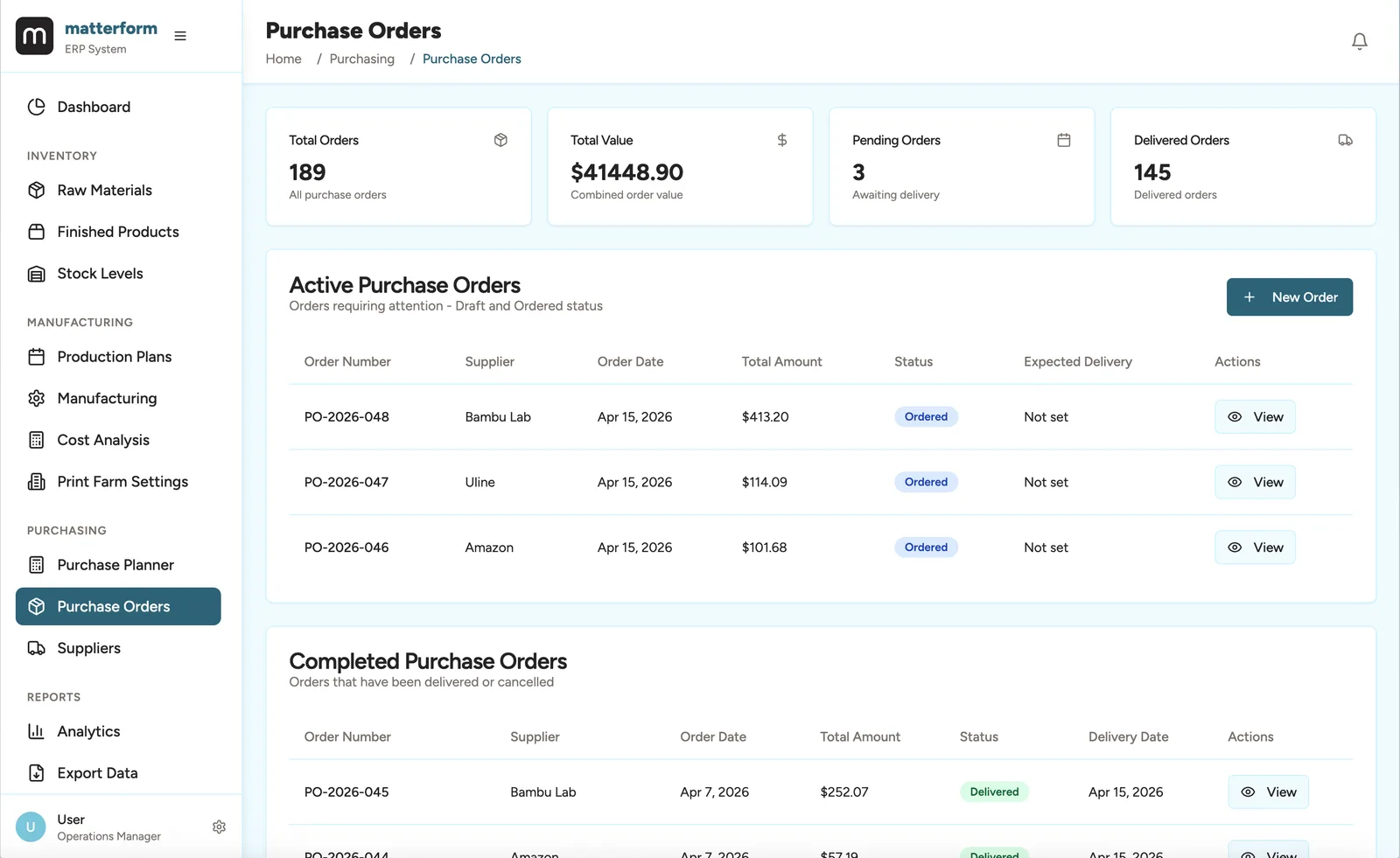
Task: Switch to Purchase Planner
Action: [115, 564]
